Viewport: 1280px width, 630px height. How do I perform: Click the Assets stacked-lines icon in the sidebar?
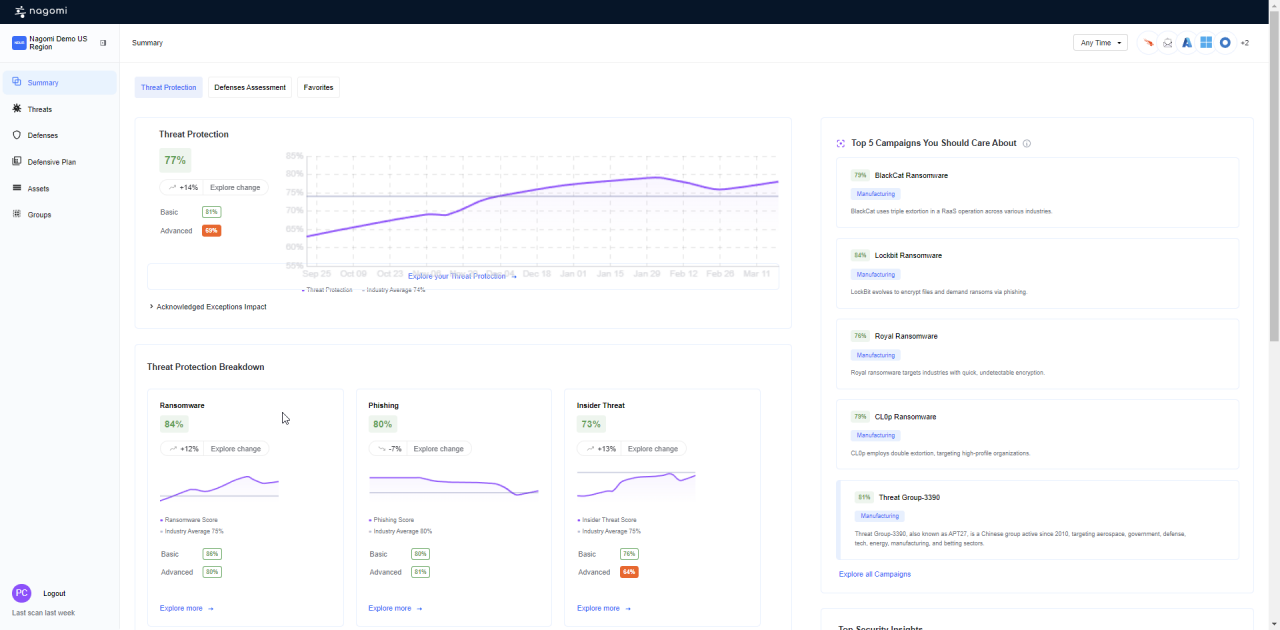(x=17, y=188)
